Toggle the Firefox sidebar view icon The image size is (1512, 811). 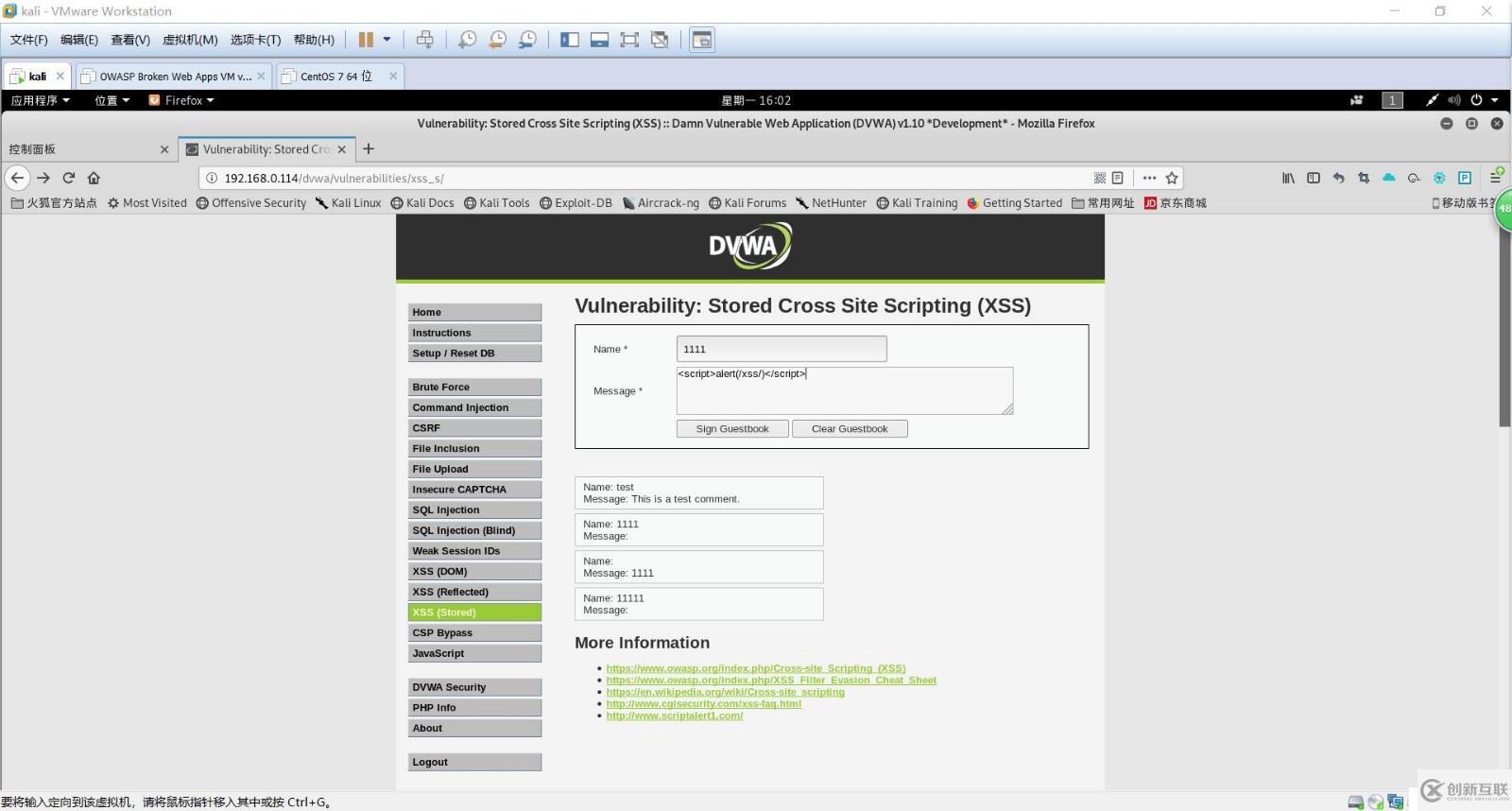point(1314,178)
